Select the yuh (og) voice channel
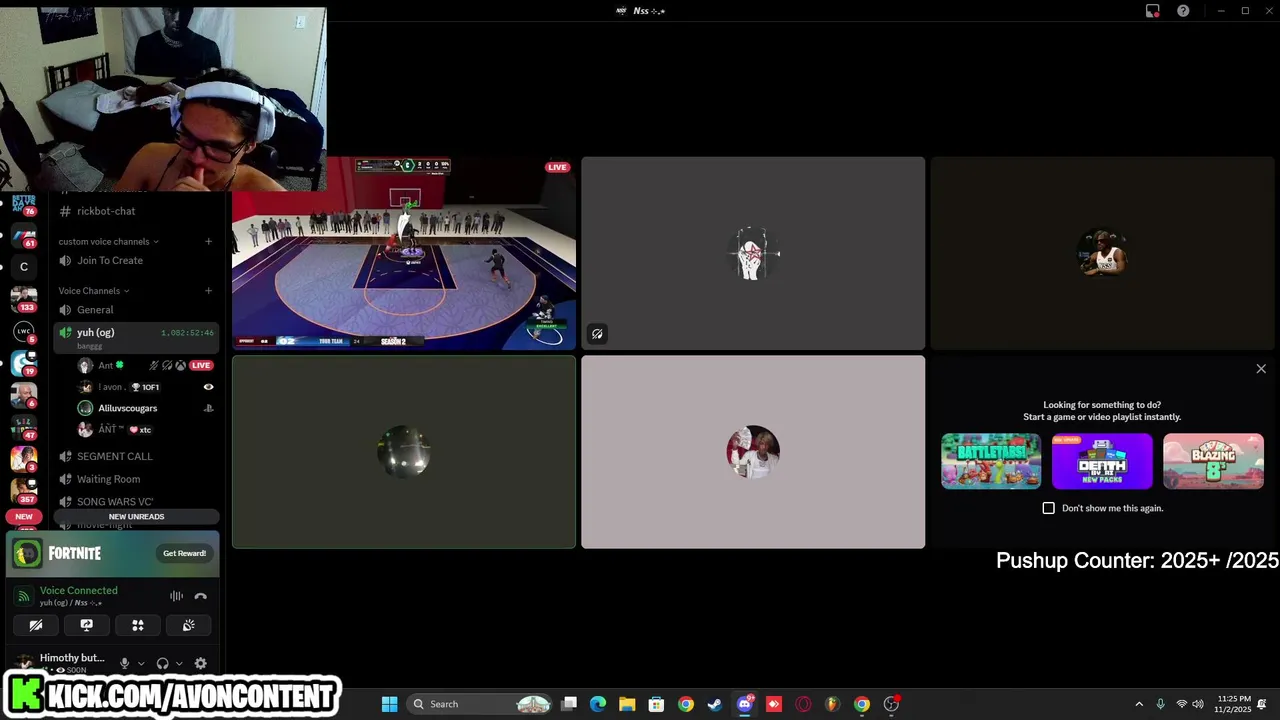The image size is (1280, 720). tap(136, 337)
